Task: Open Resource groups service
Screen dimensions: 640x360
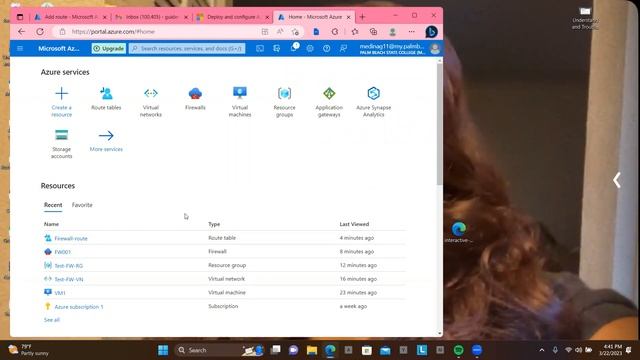Action: pyautogui.click(x=284, y=102)
